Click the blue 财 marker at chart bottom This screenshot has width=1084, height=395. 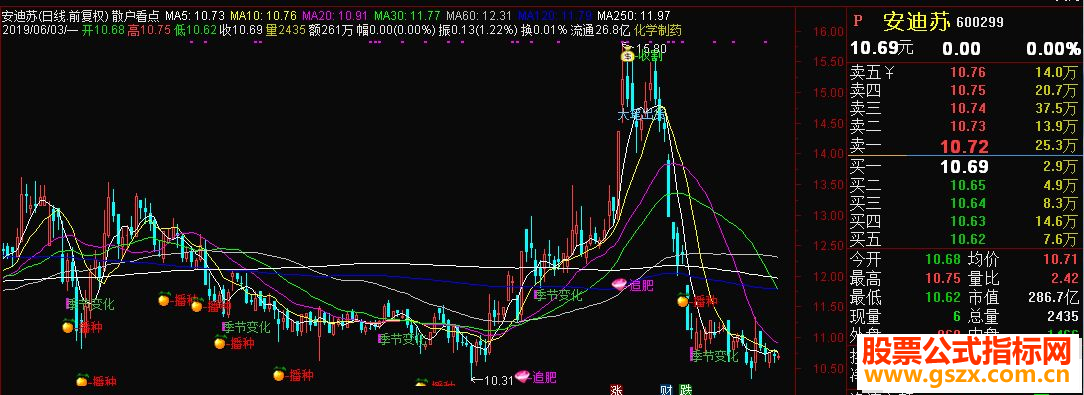(x=666, y=390)
